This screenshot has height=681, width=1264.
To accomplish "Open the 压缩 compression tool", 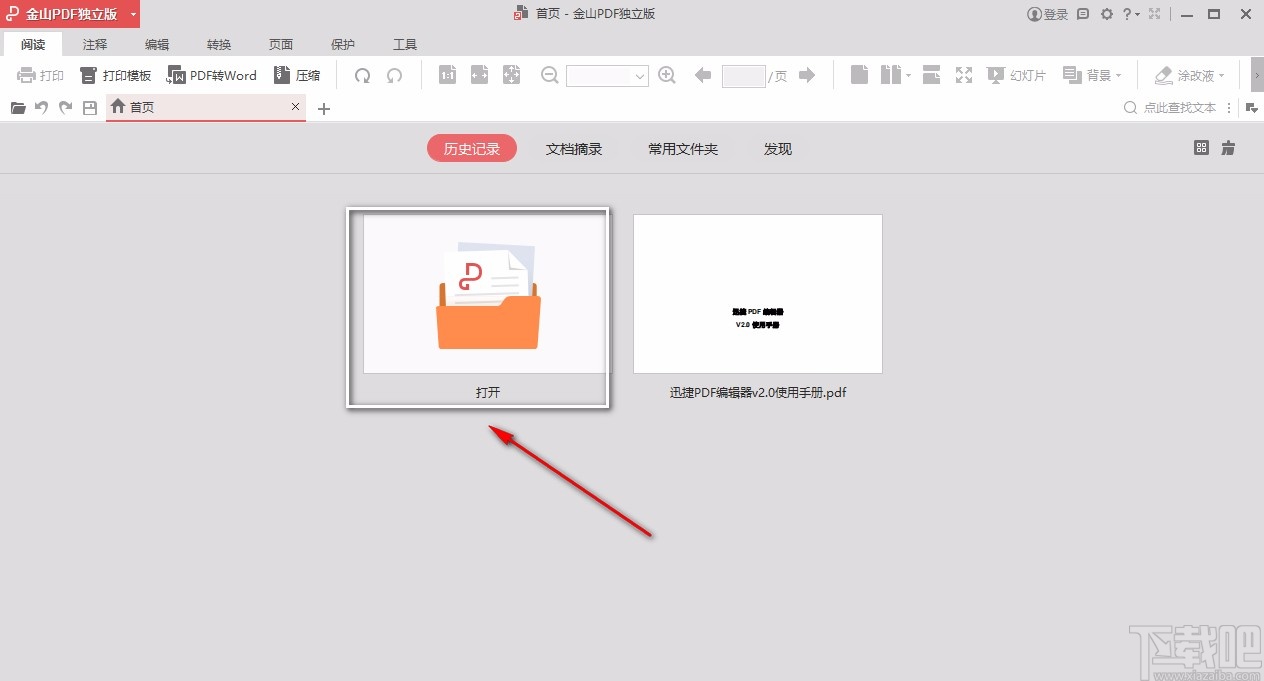I will (x=297, y=75).
